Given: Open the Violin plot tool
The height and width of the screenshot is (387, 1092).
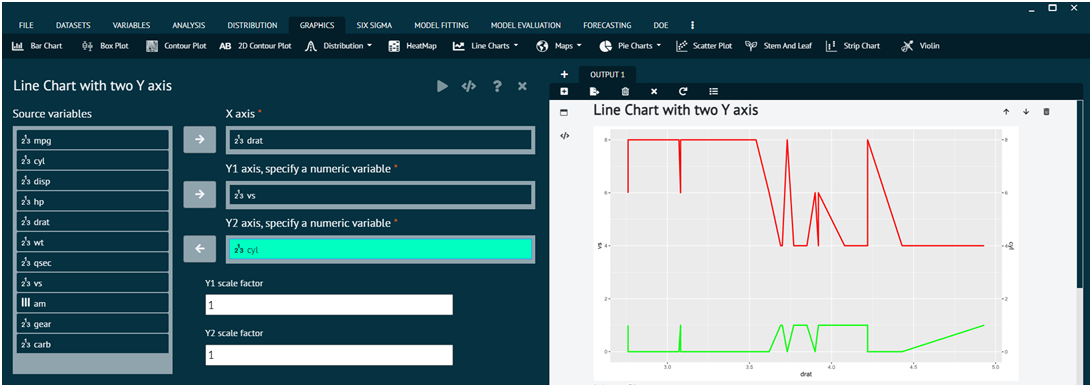Looking at the screenshot, I should (x=919, y=46).
